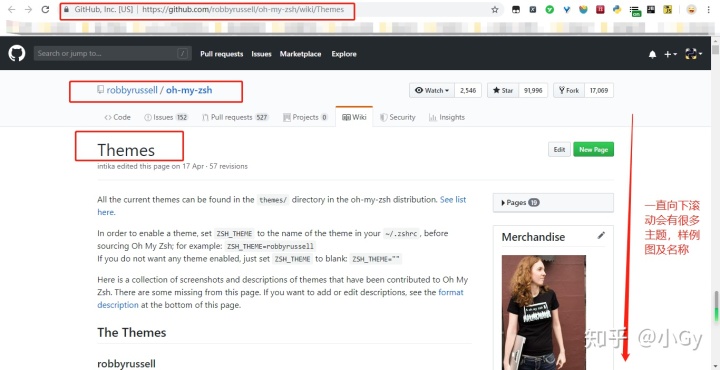This screenshot has width=720, height=370.
Task: View the 17,069 forks count
Action: (x=599, y=90)
